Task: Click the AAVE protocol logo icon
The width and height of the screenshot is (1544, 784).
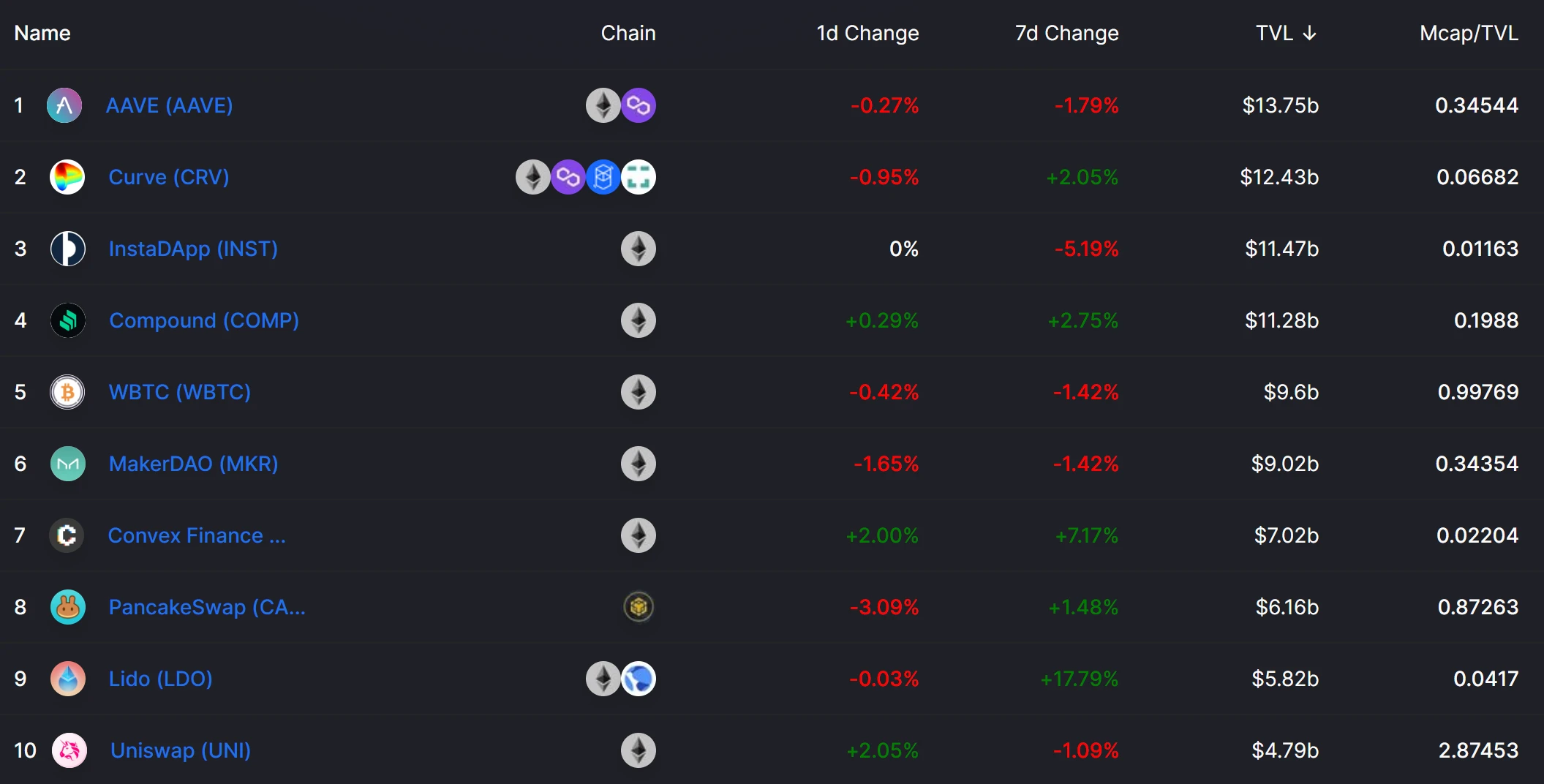Action: (64, 105)
